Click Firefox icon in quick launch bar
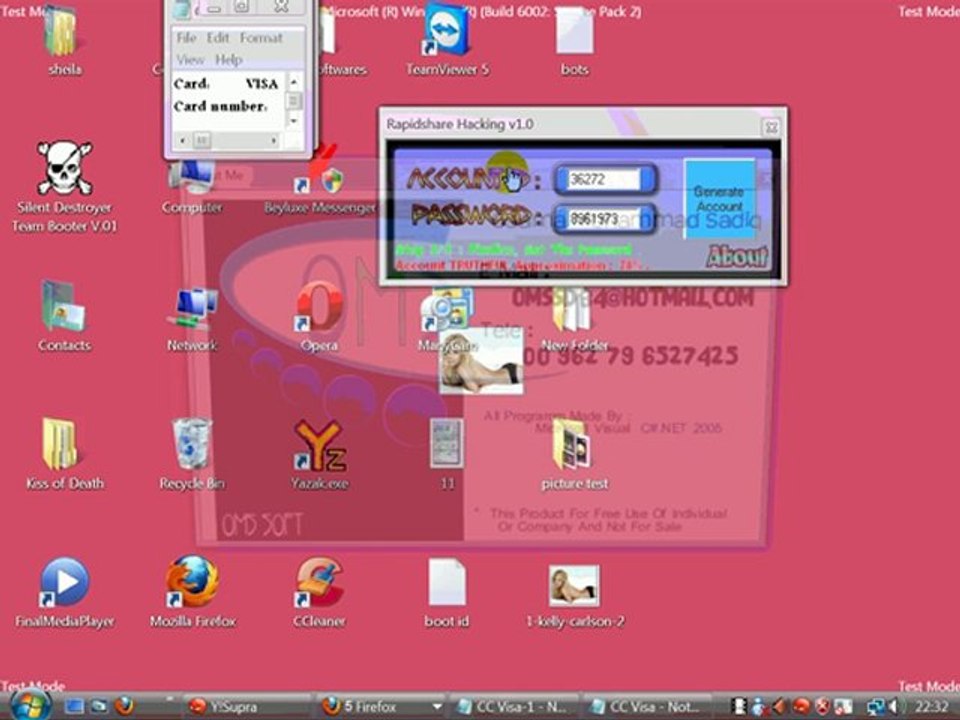 coord(124,706)
